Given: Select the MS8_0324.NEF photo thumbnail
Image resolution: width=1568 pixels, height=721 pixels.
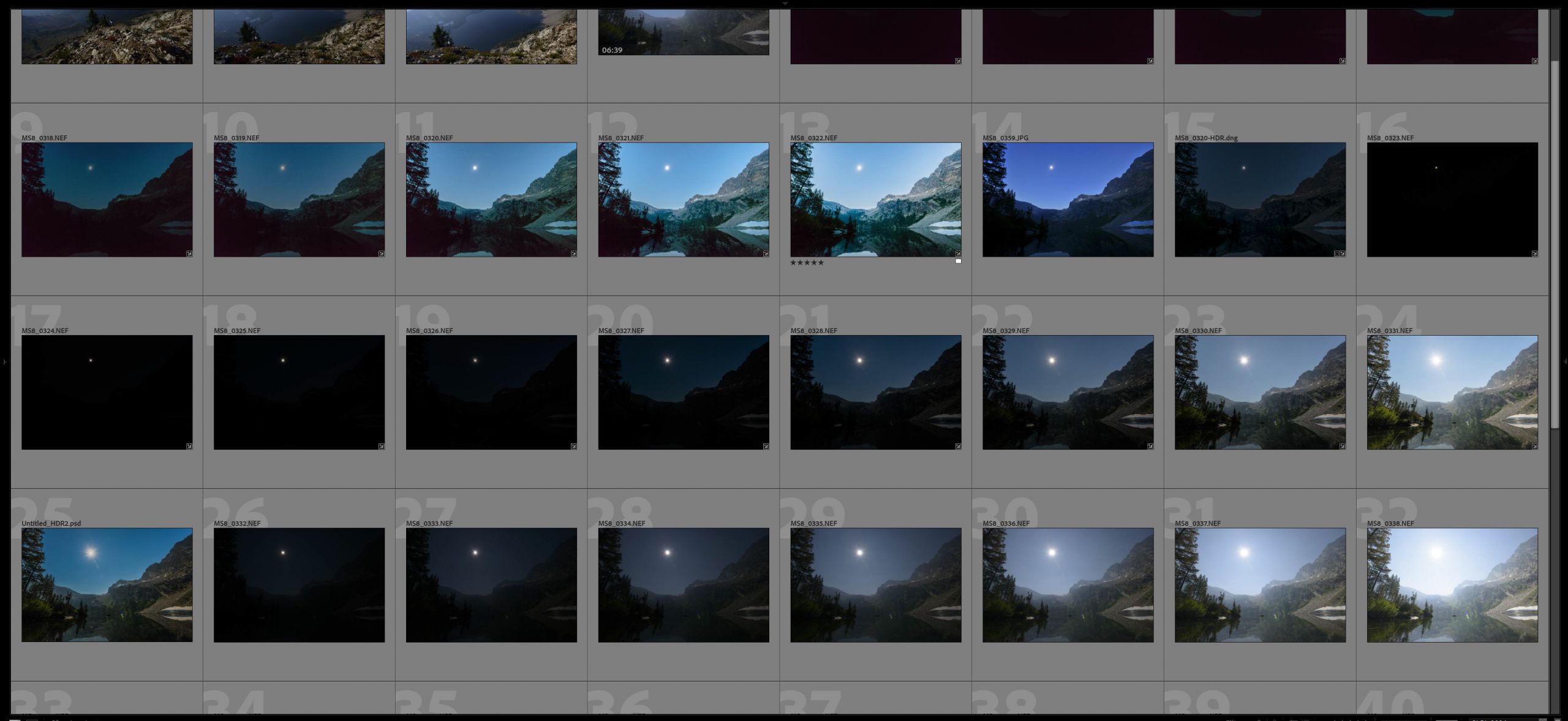Looking at the screenshot, I should point(107,392).
